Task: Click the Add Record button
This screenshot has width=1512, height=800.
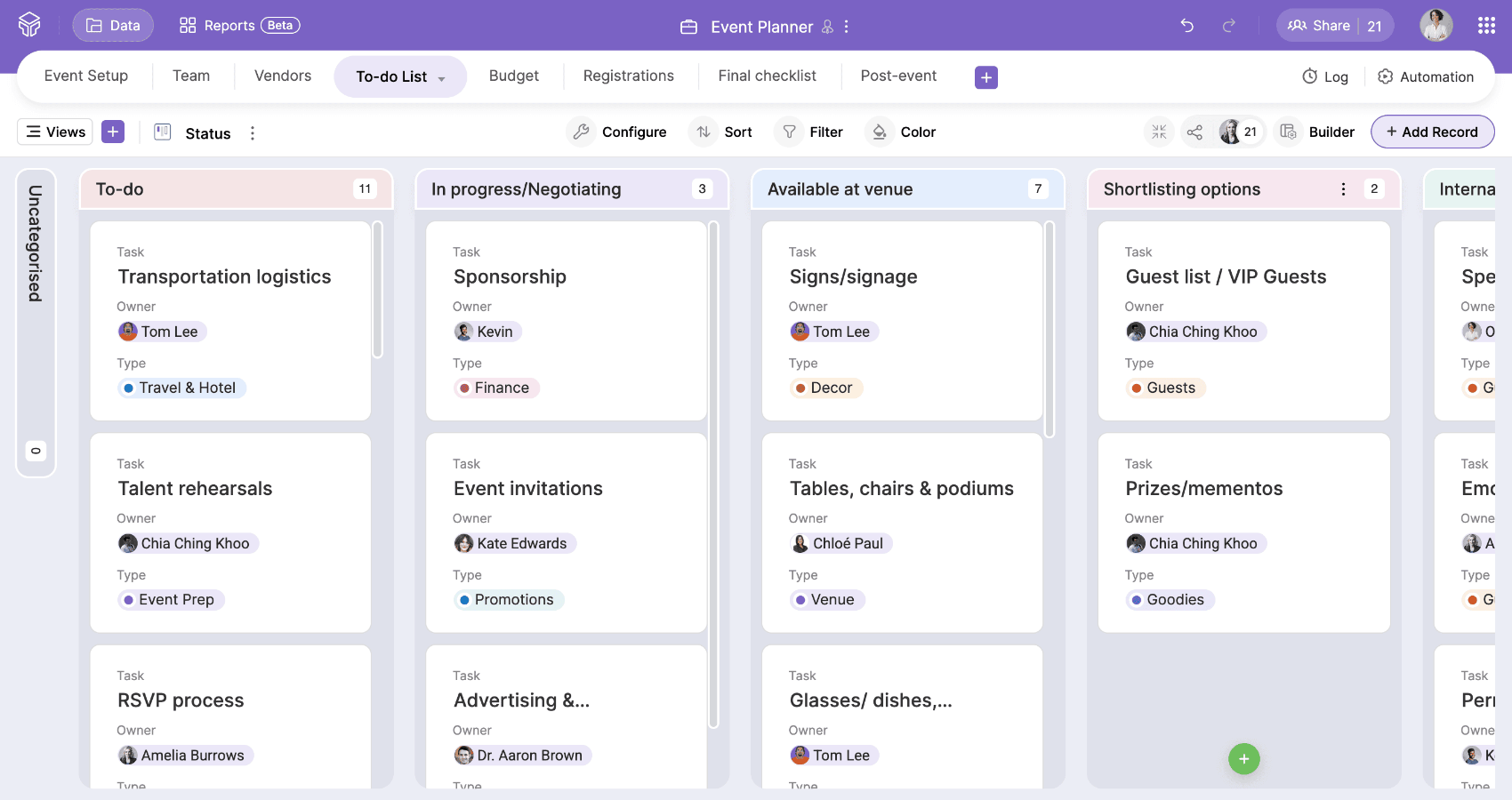Action: pos(1432,132)
